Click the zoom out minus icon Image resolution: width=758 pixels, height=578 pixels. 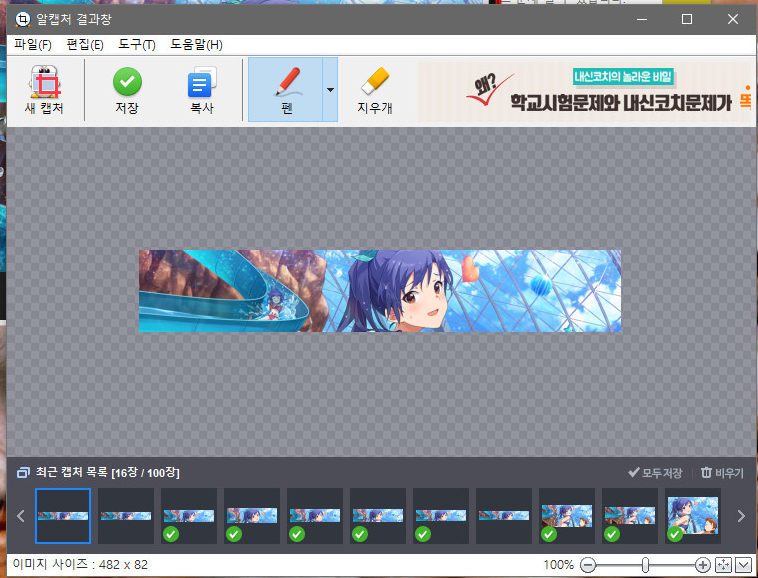tap(588, 565)
